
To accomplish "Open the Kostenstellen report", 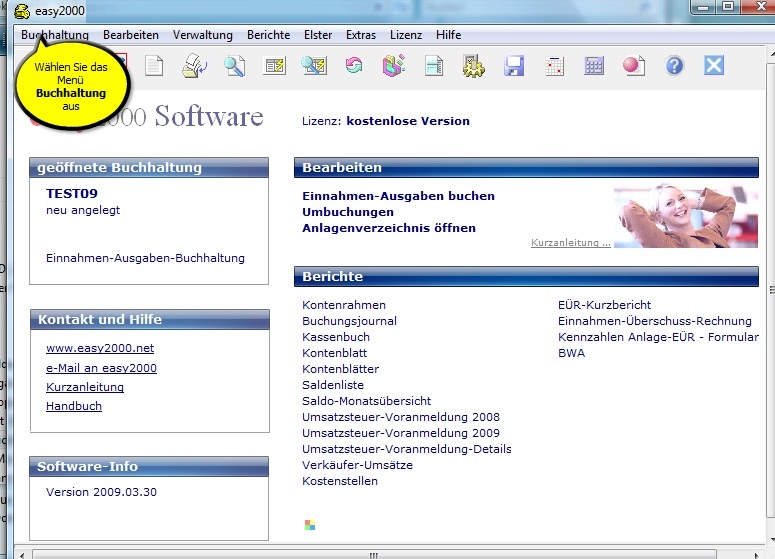I will coord(340,481).
